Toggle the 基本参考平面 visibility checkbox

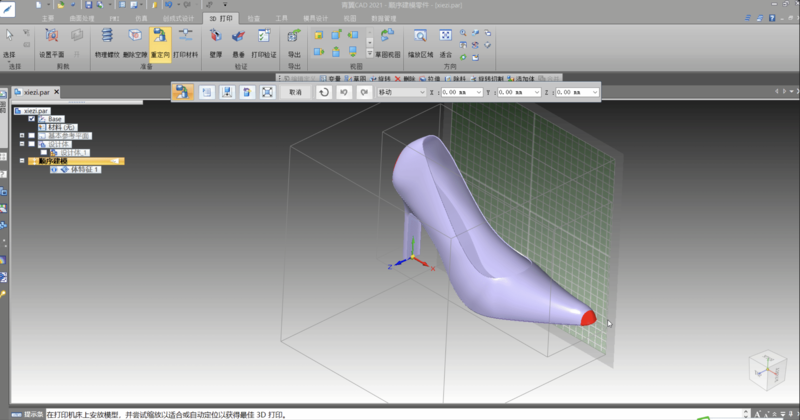pos(32,135)
